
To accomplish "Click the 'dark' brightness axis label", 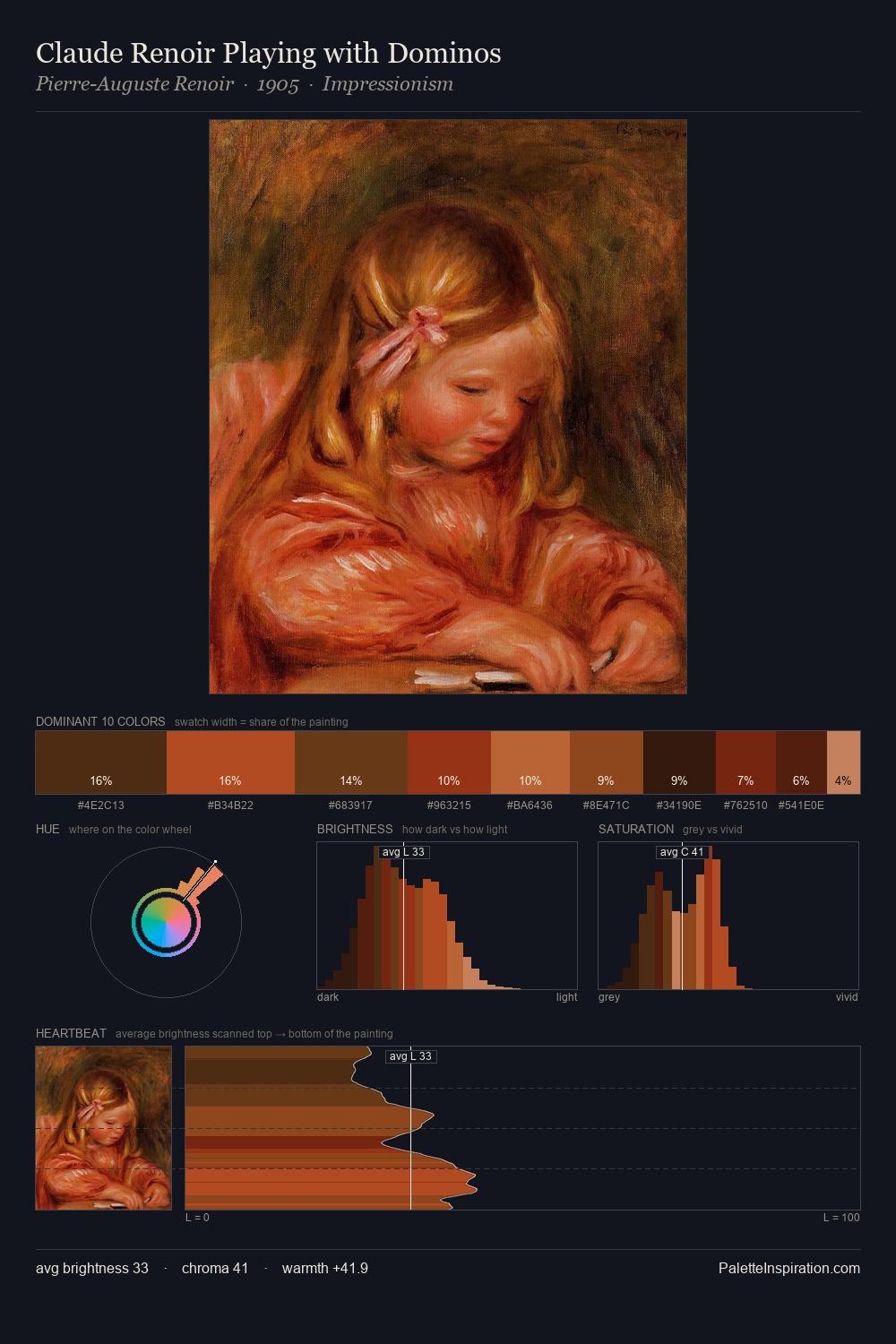I will click(328, 997).
